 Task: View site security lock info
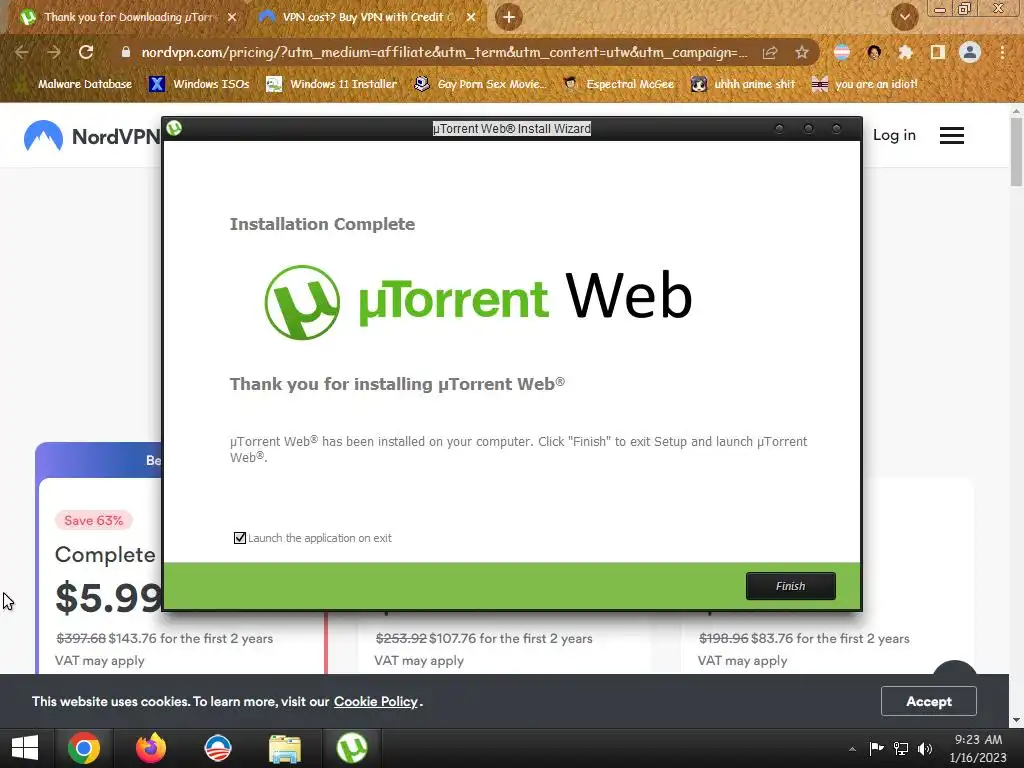[125, 52]
